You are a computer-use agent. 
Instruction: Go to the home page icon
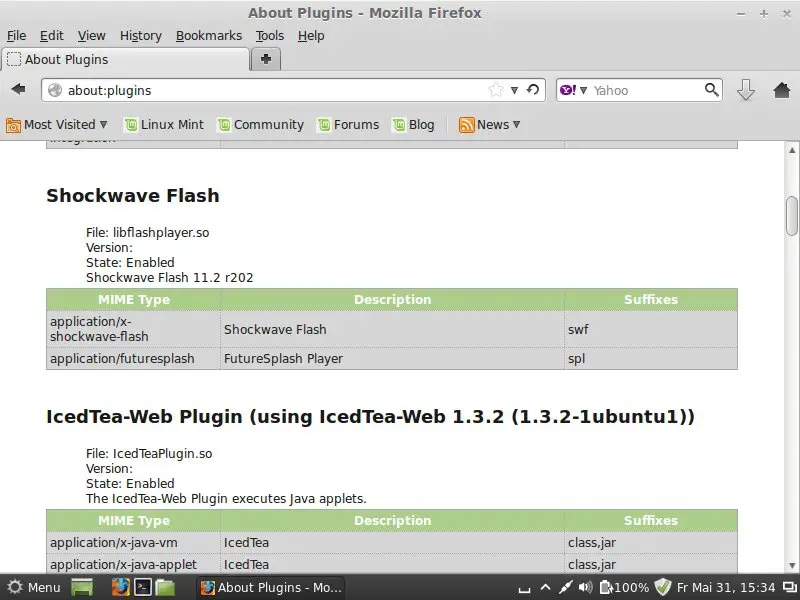tap(782, 90)
